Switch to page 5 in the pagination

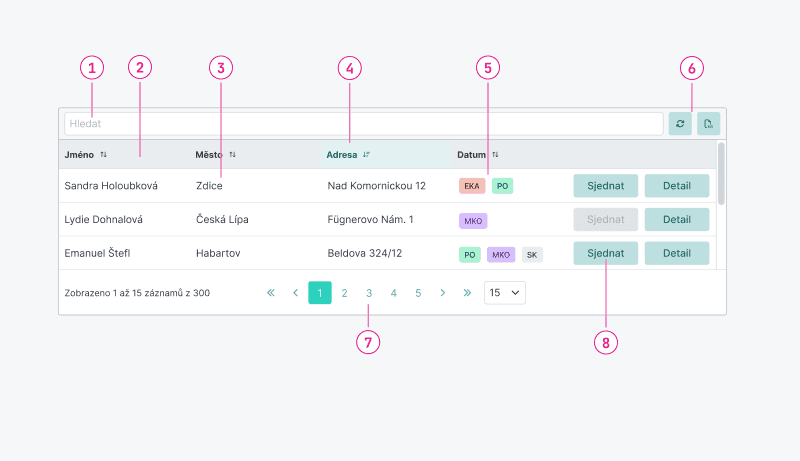pos(418,293)
